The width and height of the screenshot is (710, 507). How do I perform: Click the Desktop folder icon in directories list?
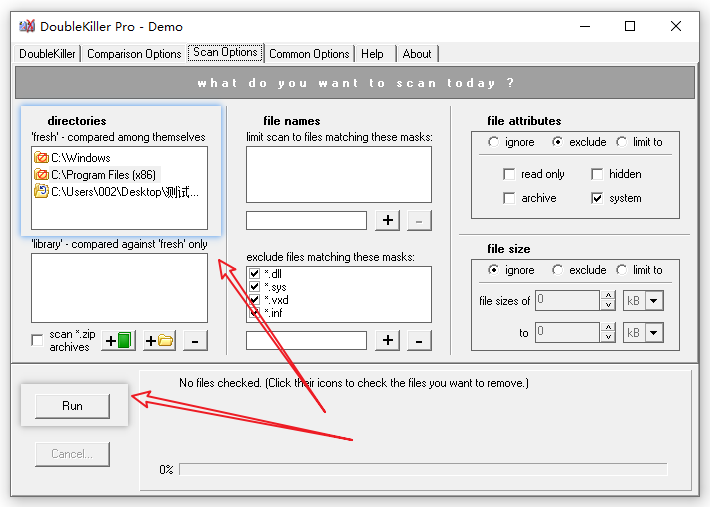pyautogui.click(x=41, y=191)
